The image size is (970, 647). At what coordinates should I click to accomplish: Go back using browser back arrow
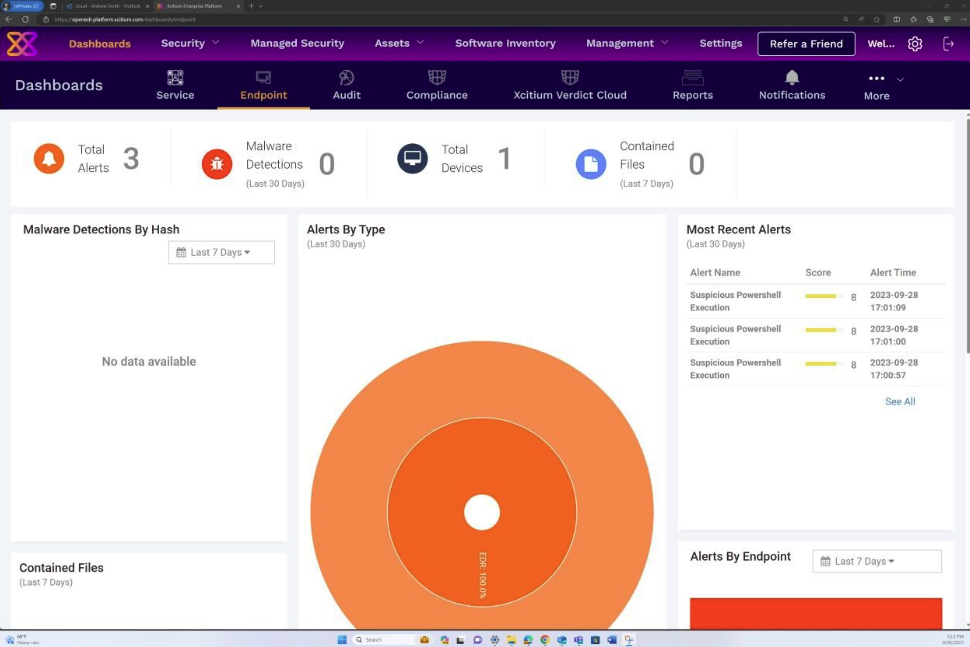click(x=9, y=19)
